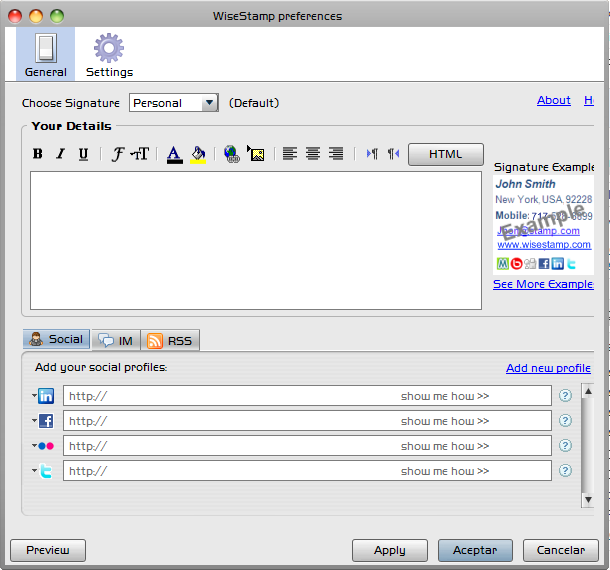The image size is (610, 570).
Task: Click the Facebook icon in signature example
Action: 544,264
